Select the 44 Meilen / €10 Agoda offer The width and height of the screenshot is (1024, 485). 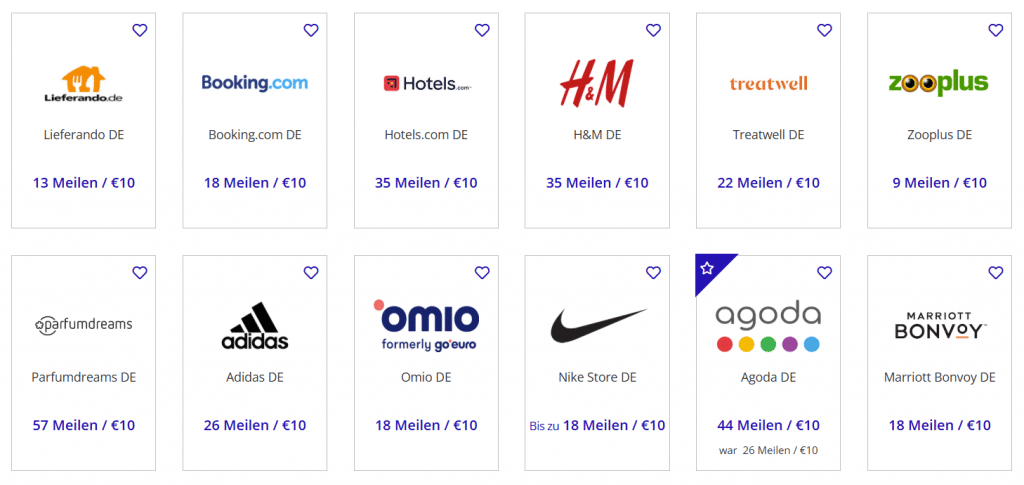[x=769, y=425]
